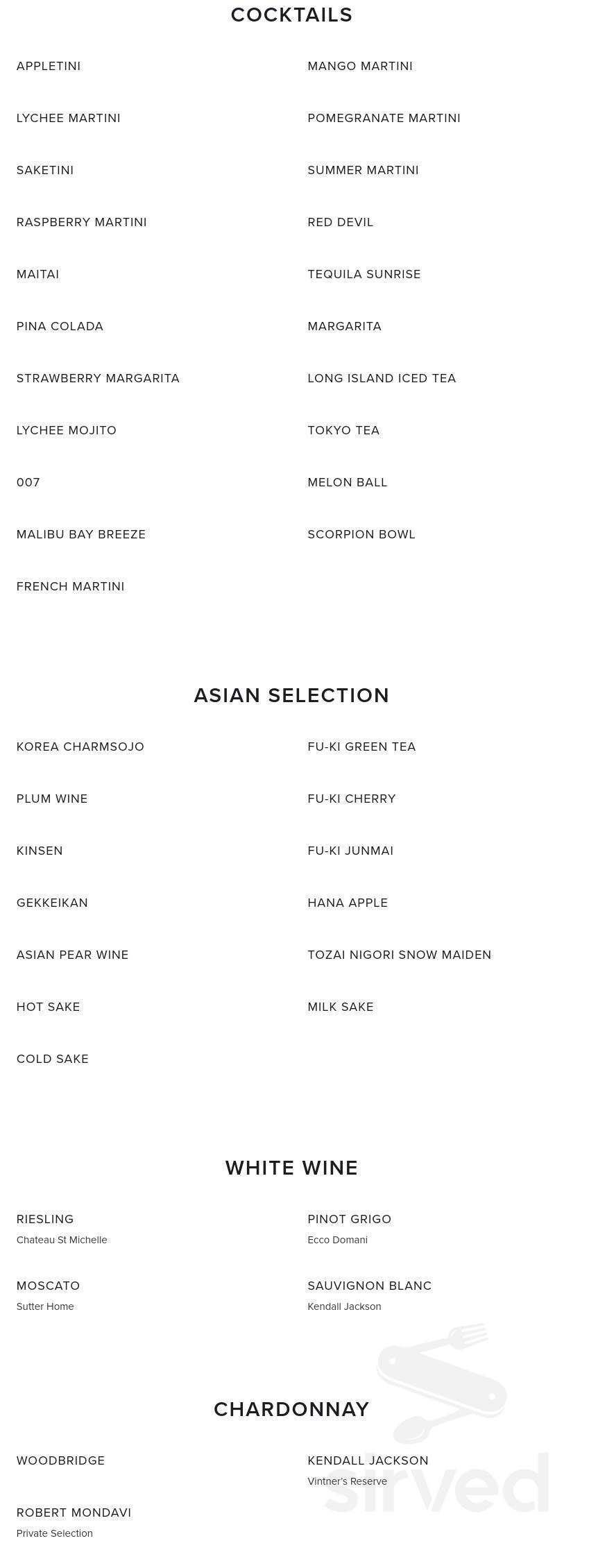Select the French Martini item

coord(70,587)
